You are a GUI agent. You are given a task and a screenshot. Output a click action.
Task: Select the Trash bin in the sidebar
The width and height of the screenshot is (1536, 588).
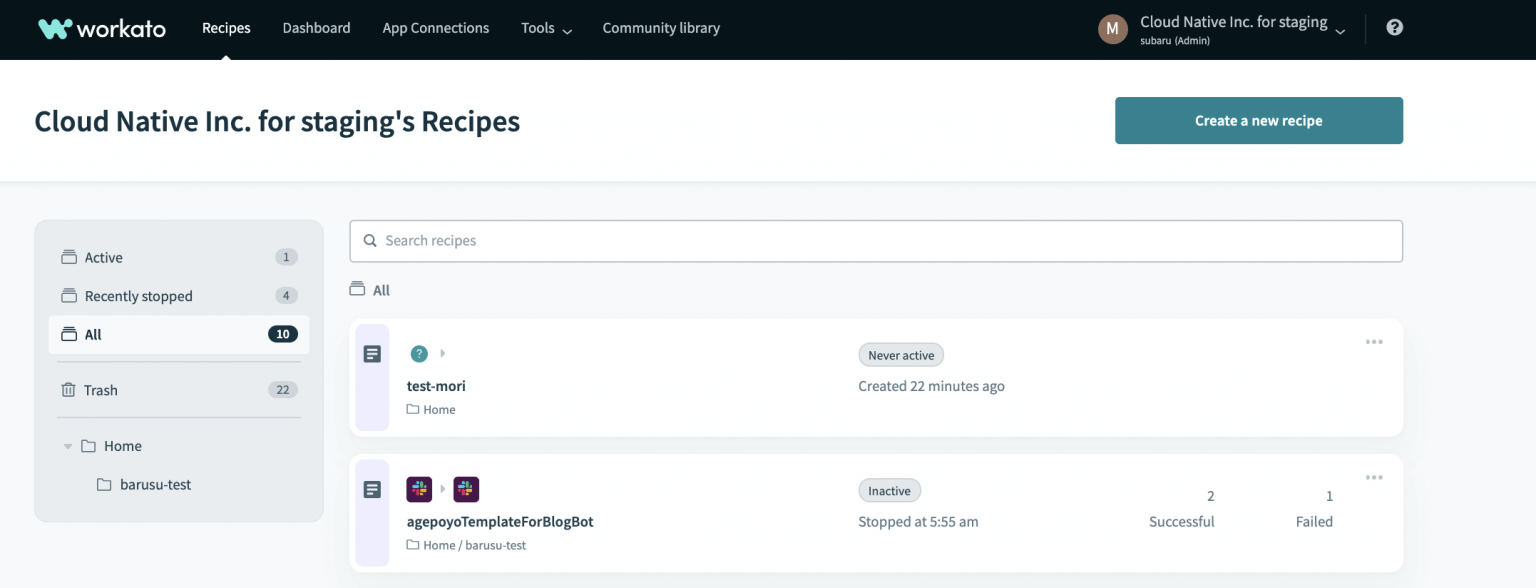click(x=100, y=390)
